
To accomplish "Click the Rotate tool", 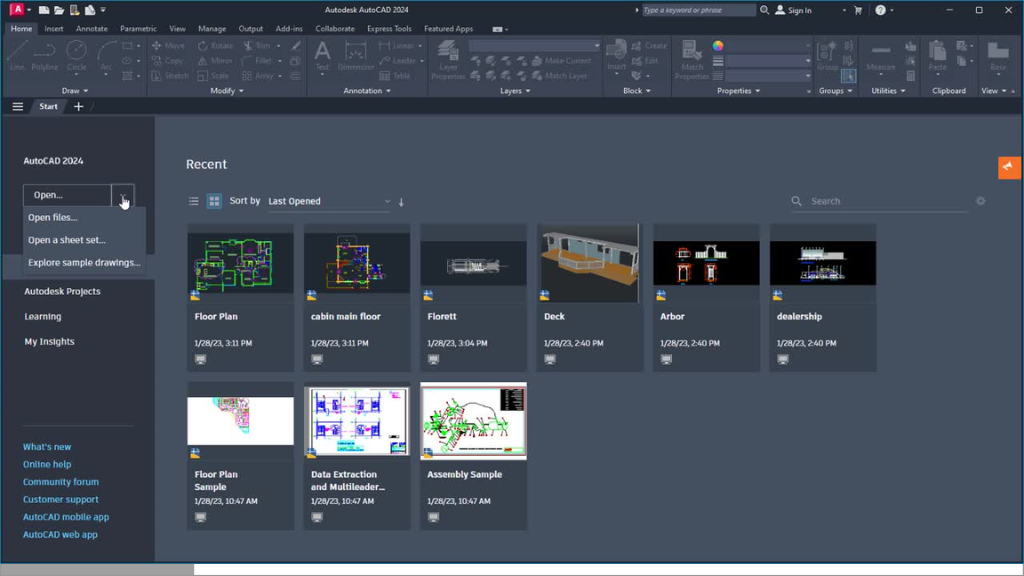I will [x=216, y=46].
